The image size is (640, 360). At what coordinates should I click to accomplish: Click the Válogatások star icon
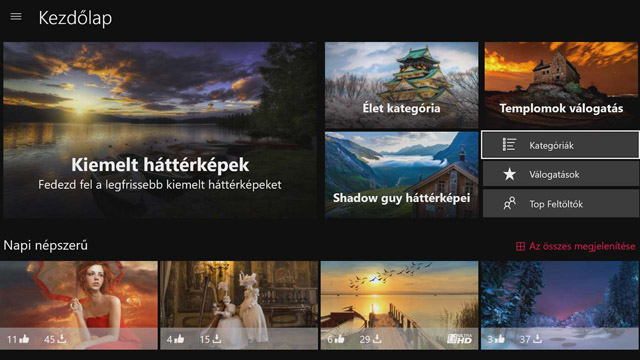(509, 174)
